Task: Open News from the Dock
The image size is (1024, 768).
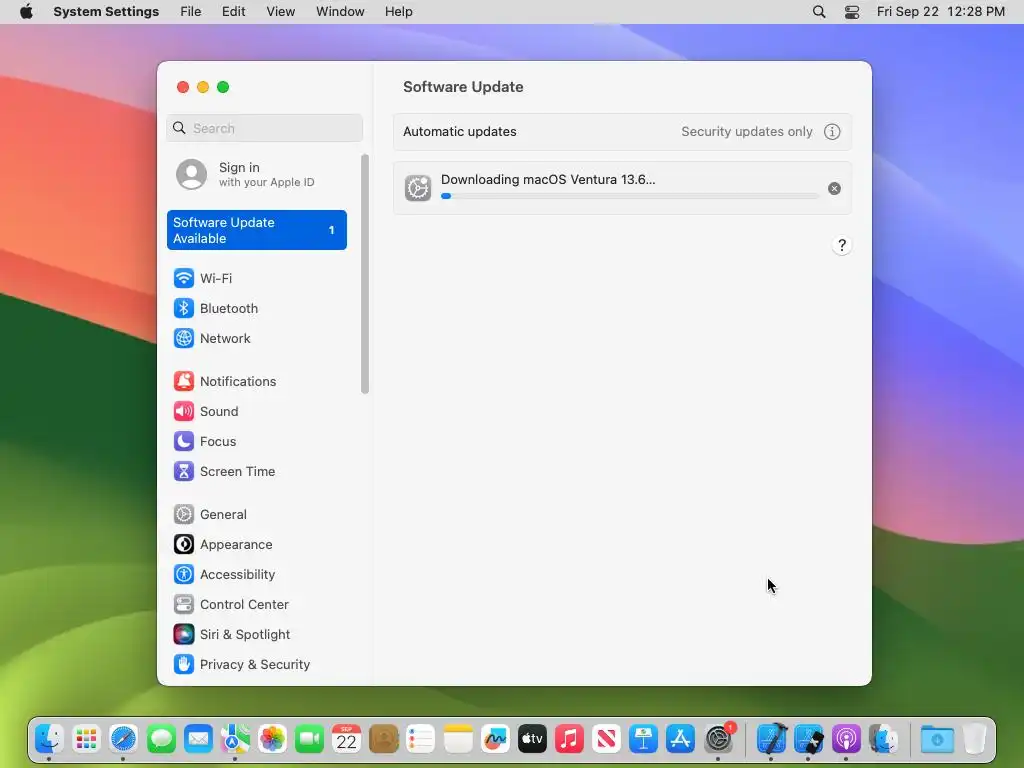Action: pos(606,739)
